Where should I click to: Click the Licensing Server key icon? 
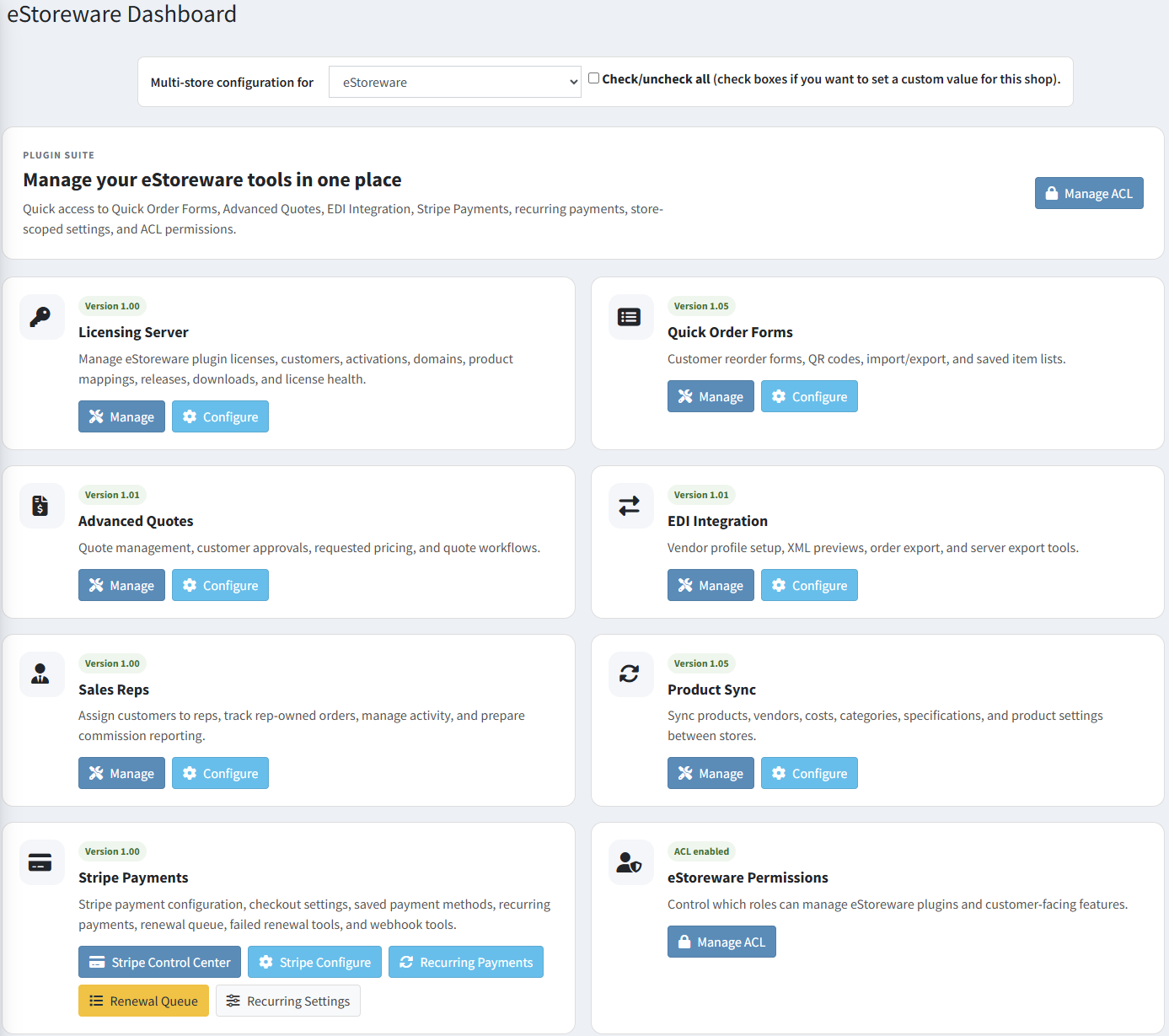(40, 317)
